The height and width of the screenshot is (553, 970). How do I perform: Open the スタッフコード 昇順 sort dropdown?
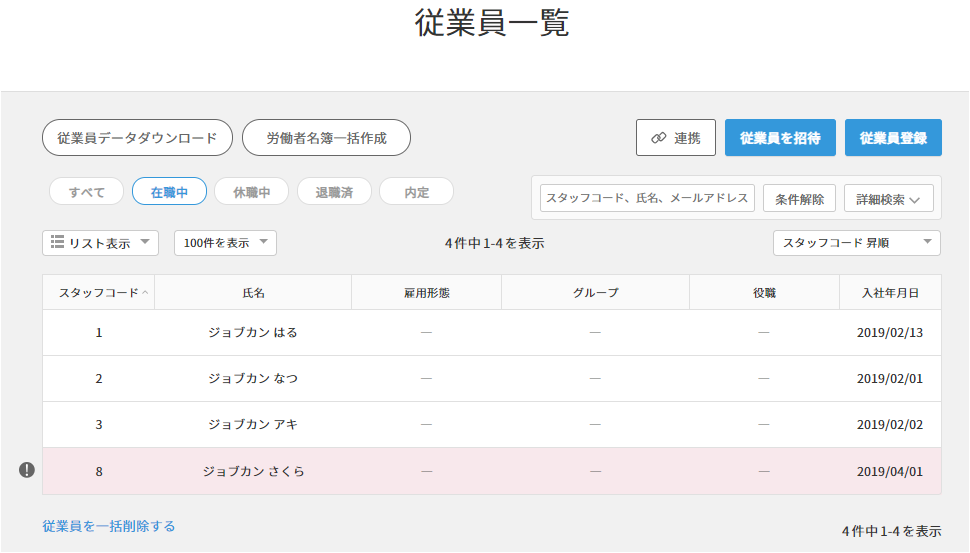click(x=856, y=243)
